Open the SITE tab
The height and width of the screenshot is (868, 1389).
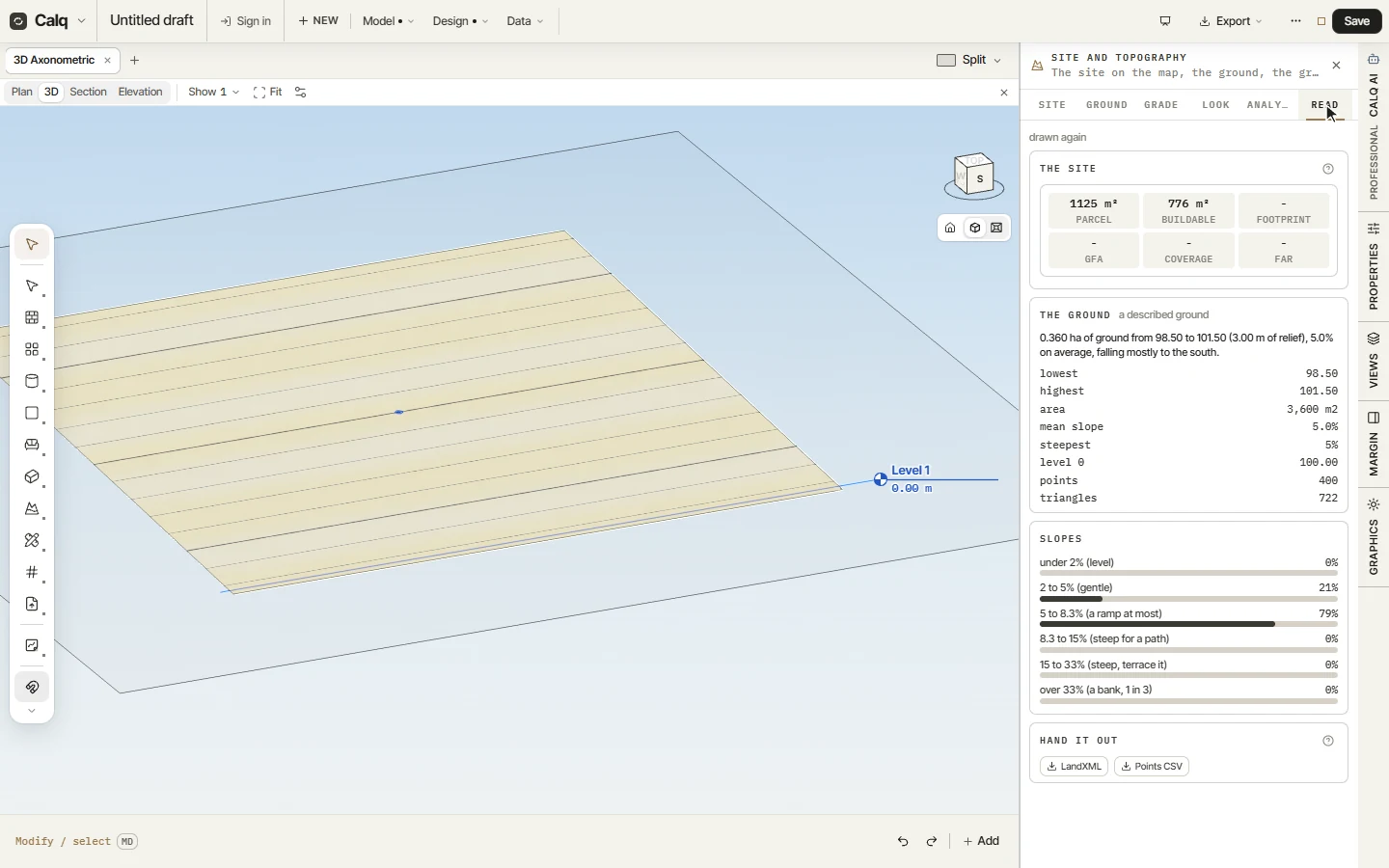tap(1052, 105)
